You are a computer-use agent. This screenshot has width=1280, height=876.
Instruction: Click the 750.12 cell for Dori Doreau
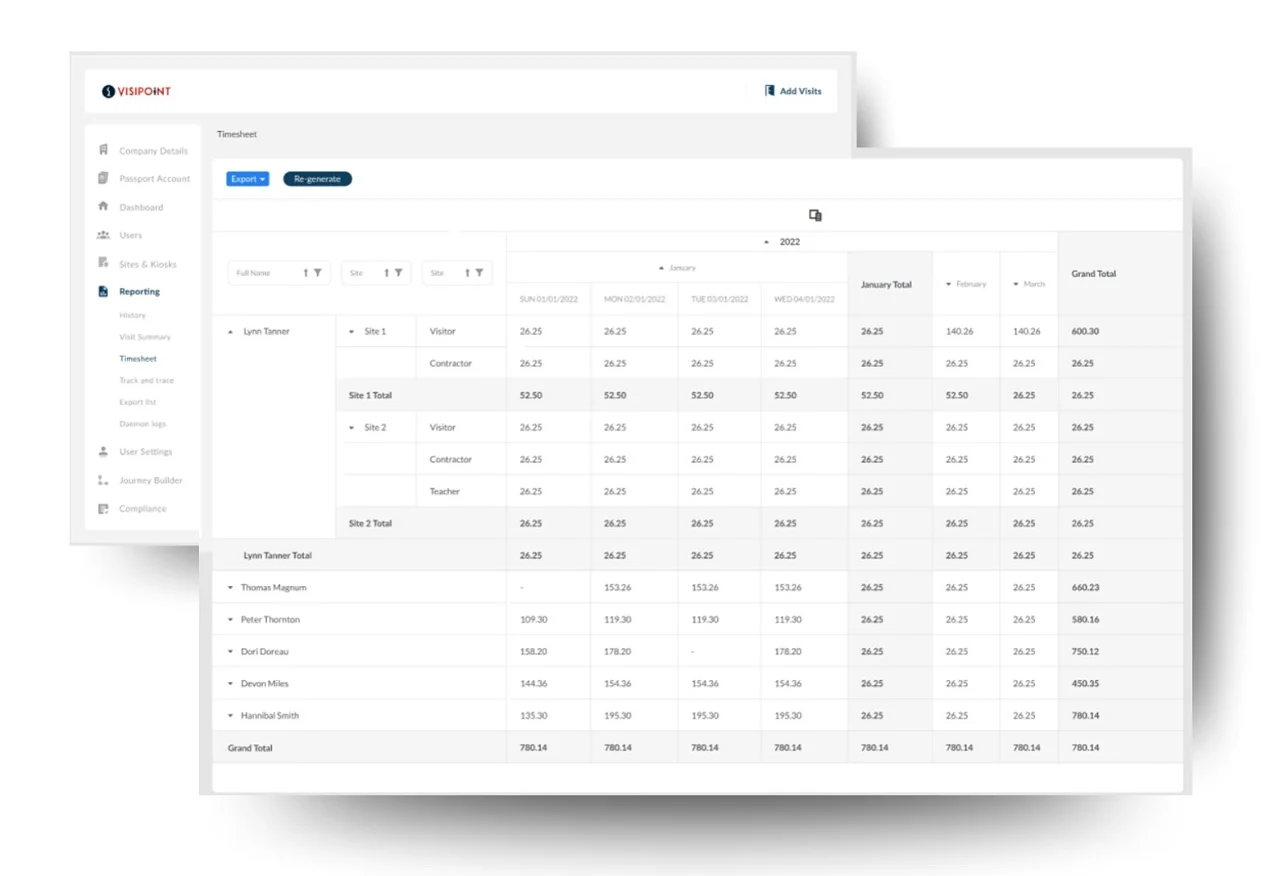(x=1120, y=651)
